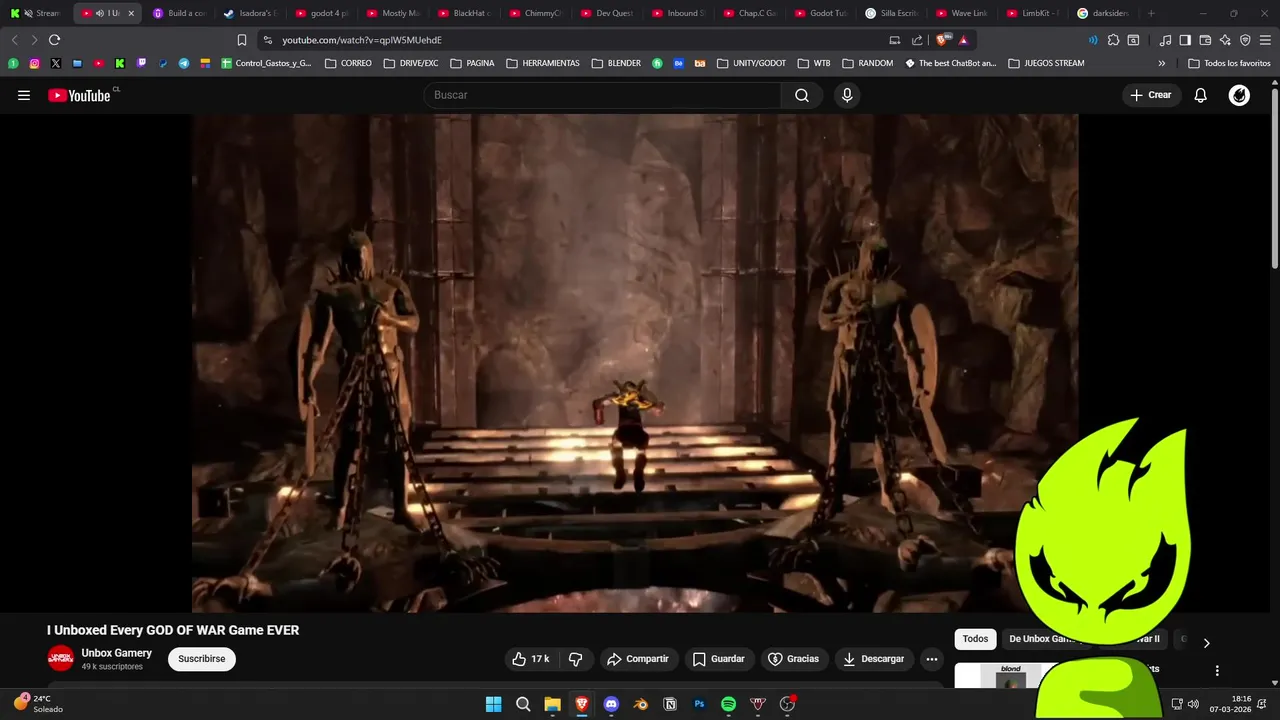Open Brave Wallet icon
The height and width of the screenshot is (720, 1280).
pos(1205,40)
